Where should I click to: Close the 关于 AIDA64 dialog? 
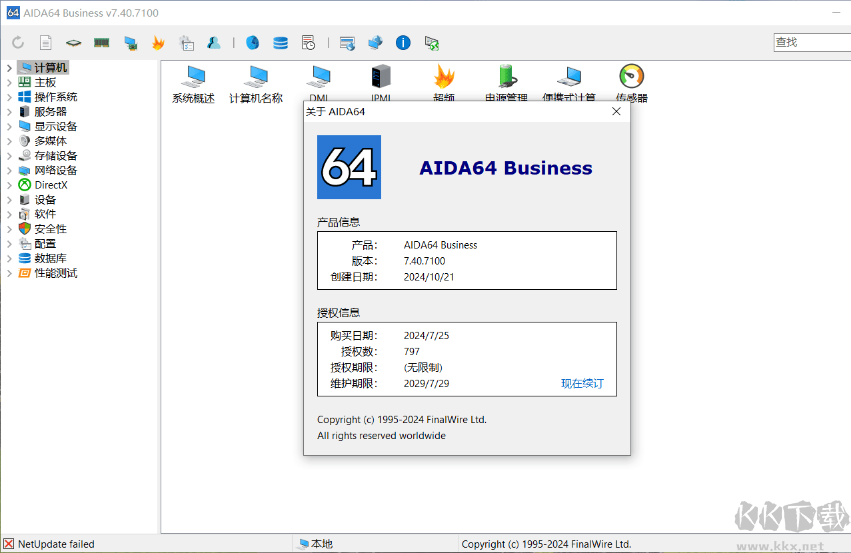click(616, 112)
